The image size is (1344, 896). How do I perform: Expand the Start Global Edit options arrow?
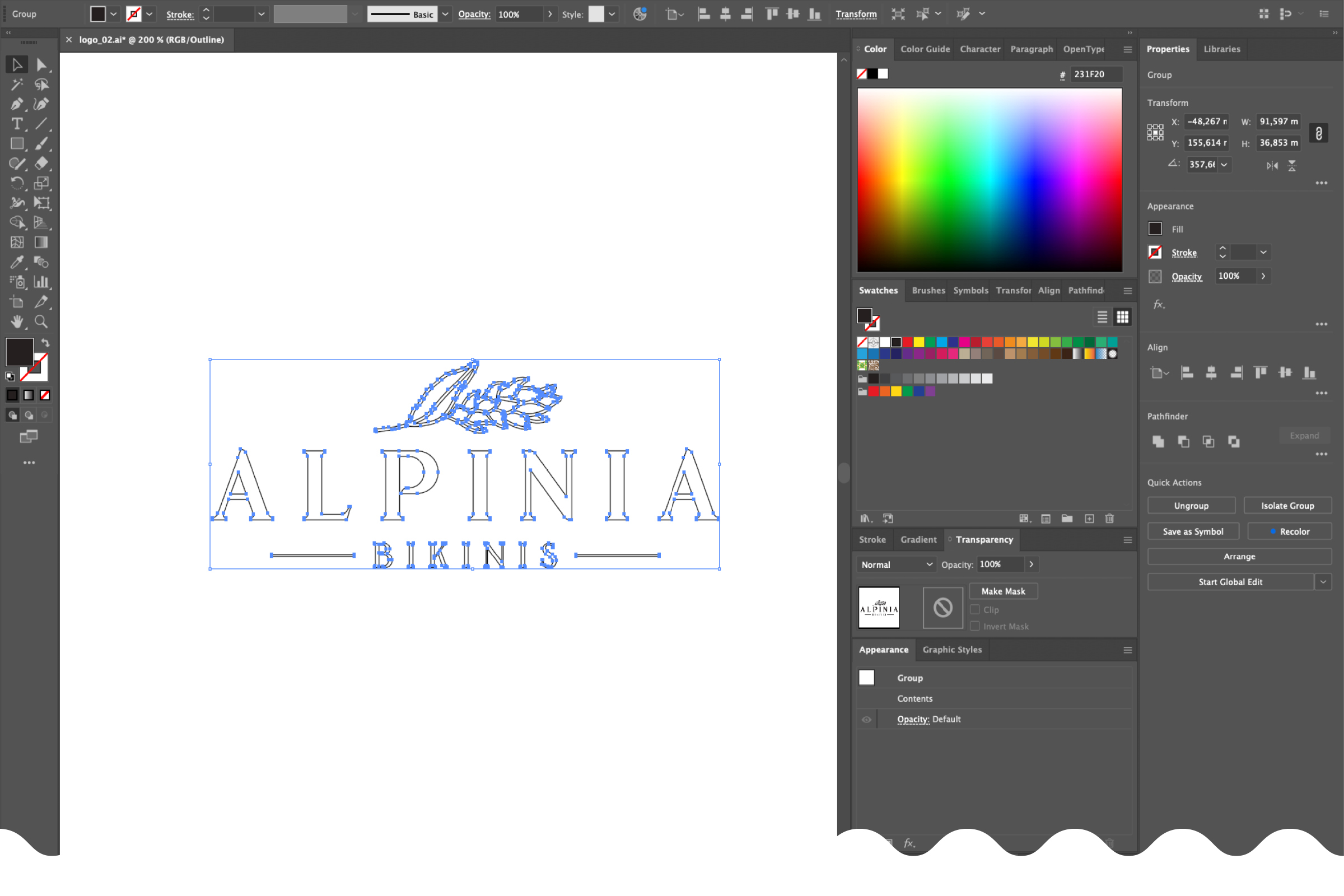coord(1323,582)
